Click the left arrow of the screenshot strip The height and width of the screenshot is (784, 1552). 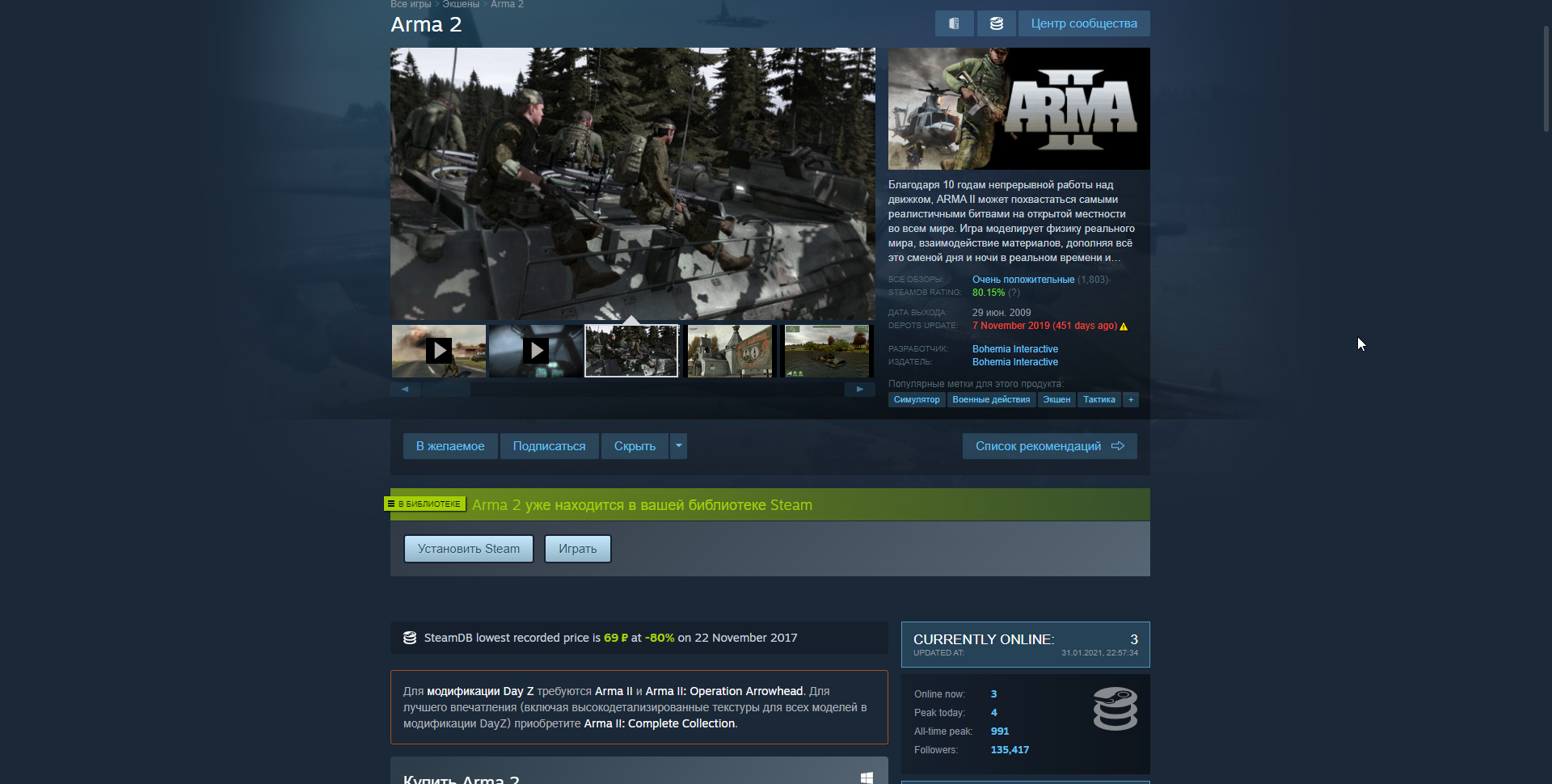(x=405, y=390)
